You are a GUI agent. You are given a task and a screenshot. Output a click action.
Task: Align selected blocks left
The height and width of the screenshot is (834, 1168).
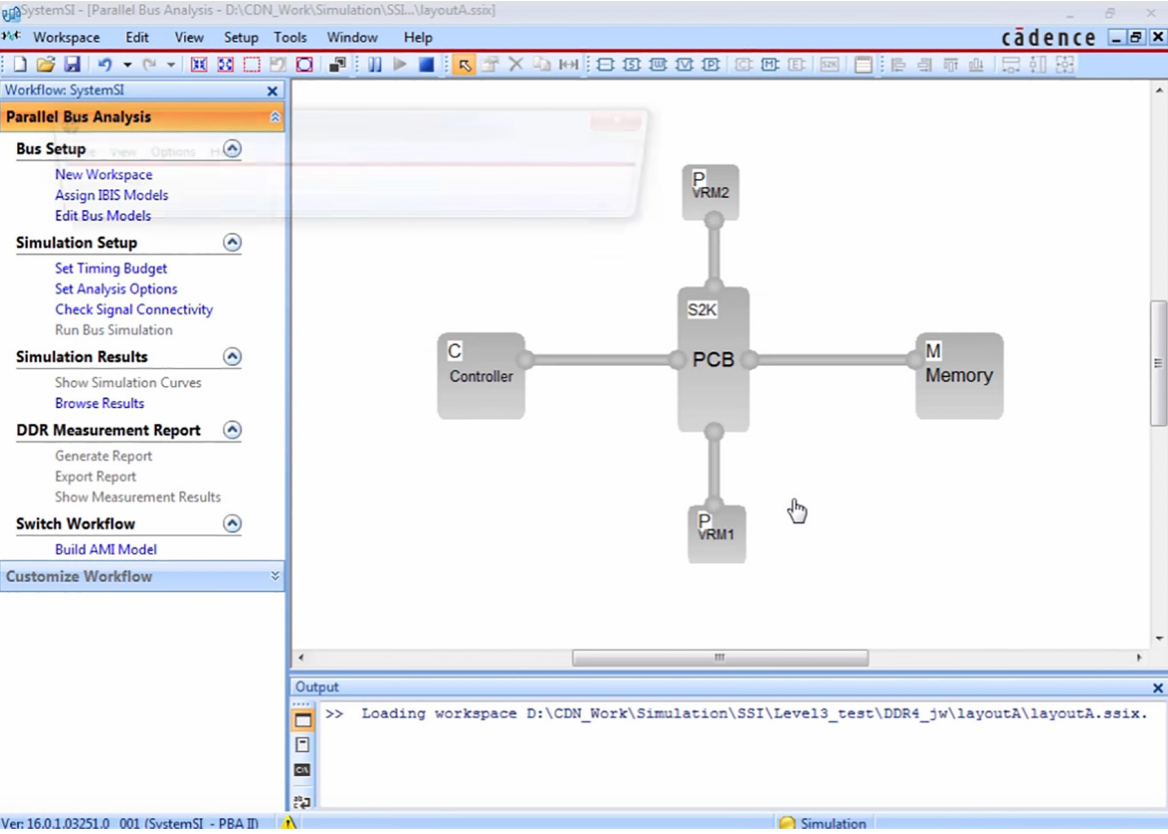[898, 65]
